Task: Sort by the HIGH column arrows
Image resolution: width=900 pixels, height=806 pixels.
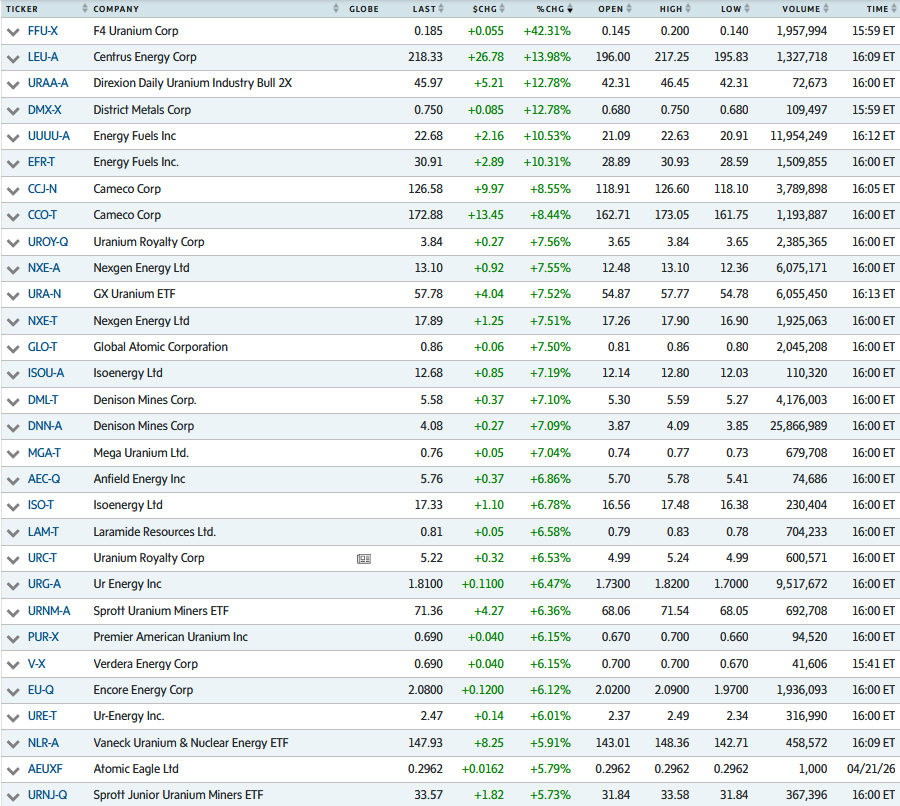Action: coord(688,9)
